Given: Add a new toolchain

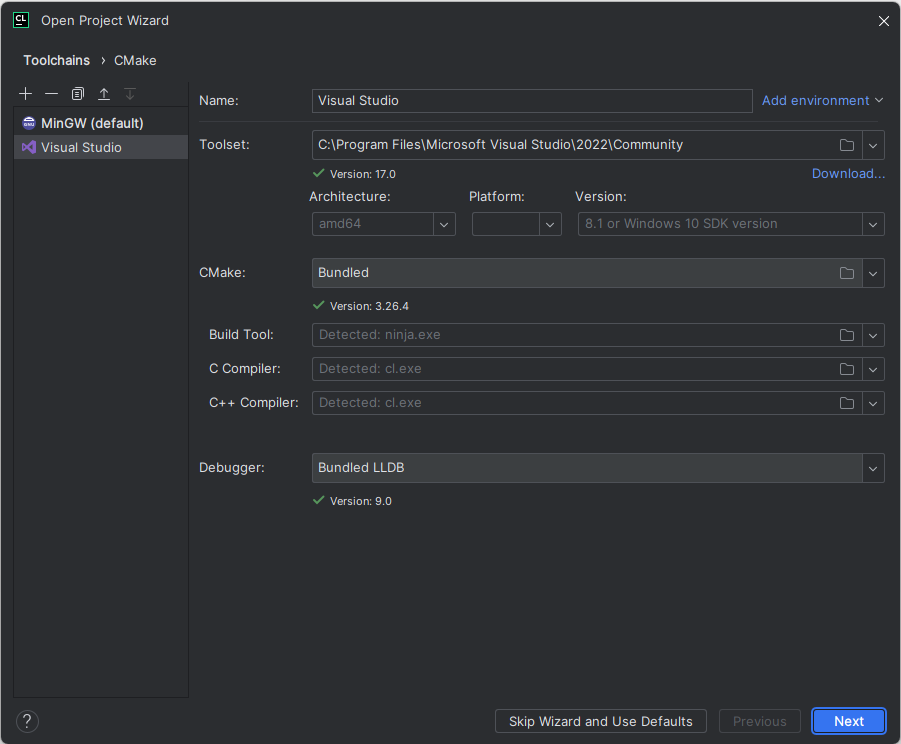Looking at the screenshot, I should [25, 93].
